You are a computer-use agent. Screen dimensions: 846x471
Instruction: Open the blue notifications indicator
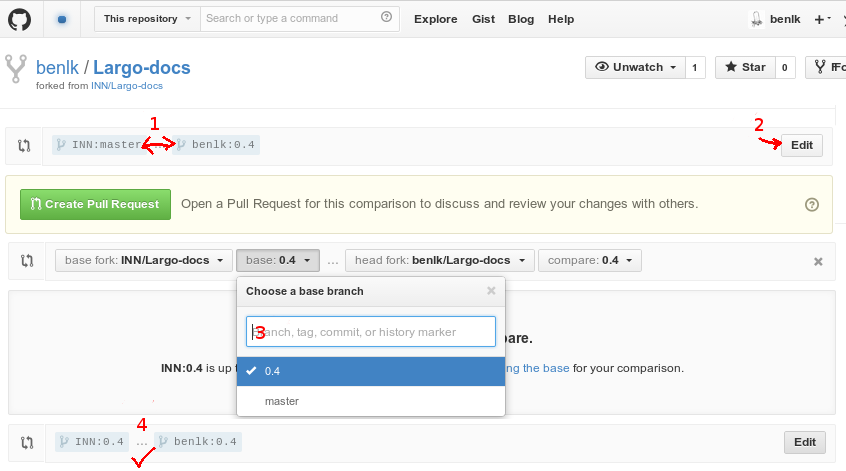tap(62, 19)
